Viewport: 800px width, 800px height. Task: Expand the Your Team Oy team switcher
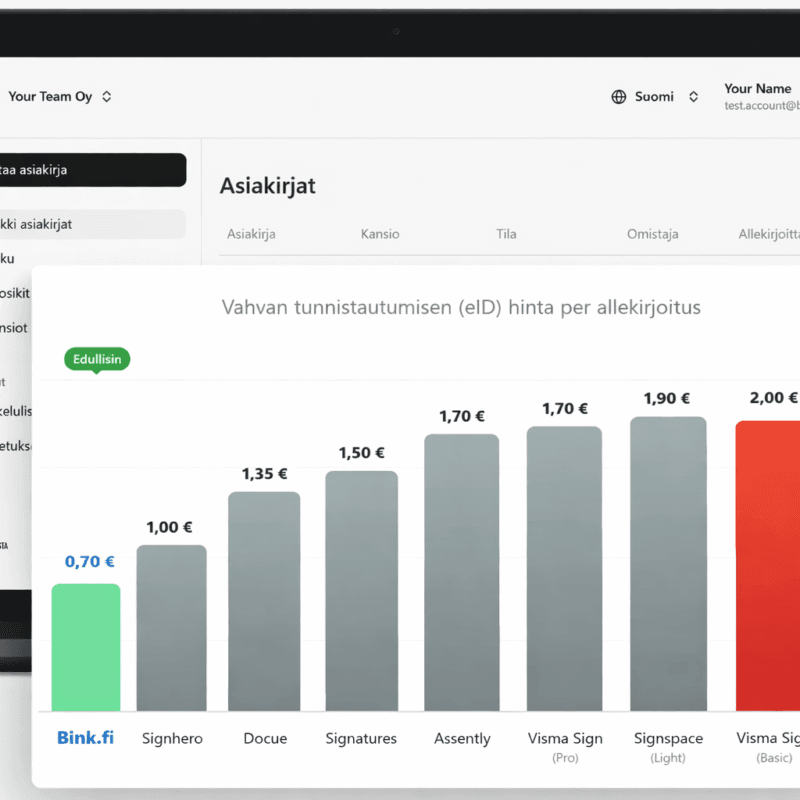(x=60, y=97)
